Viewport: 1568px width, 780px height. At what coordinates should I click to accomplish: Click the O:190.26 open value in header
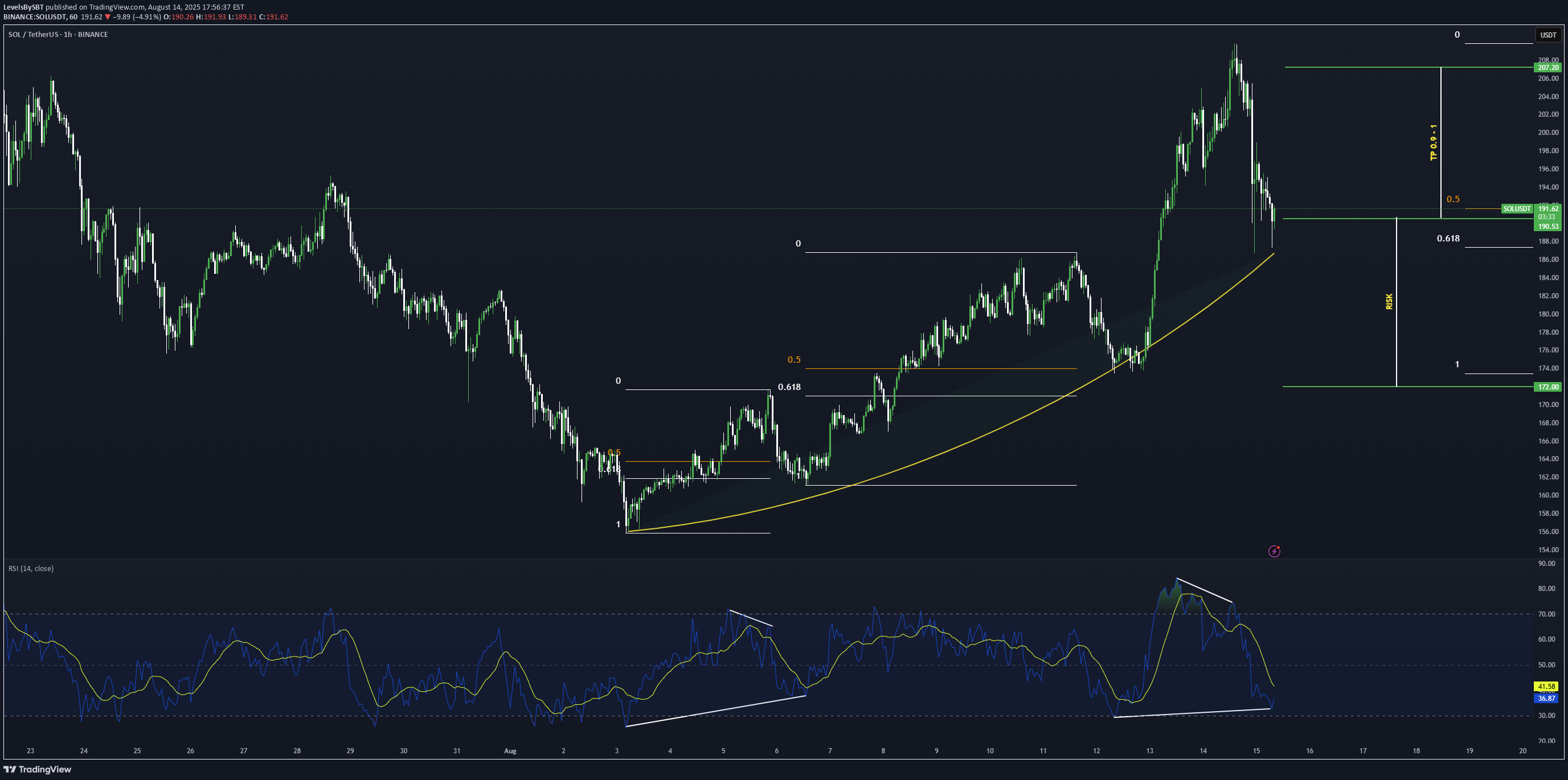click(x=178, y=17)
